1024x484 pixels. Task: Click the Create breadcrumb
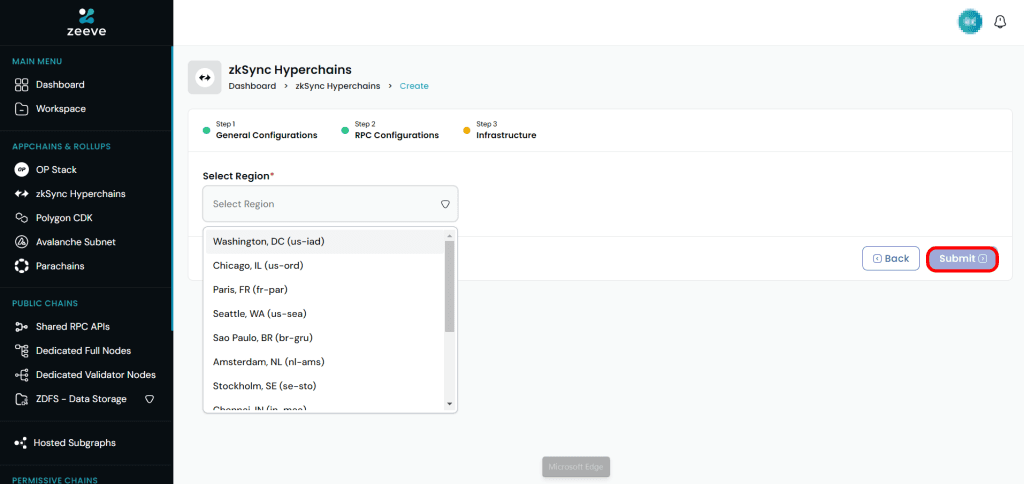414,86
